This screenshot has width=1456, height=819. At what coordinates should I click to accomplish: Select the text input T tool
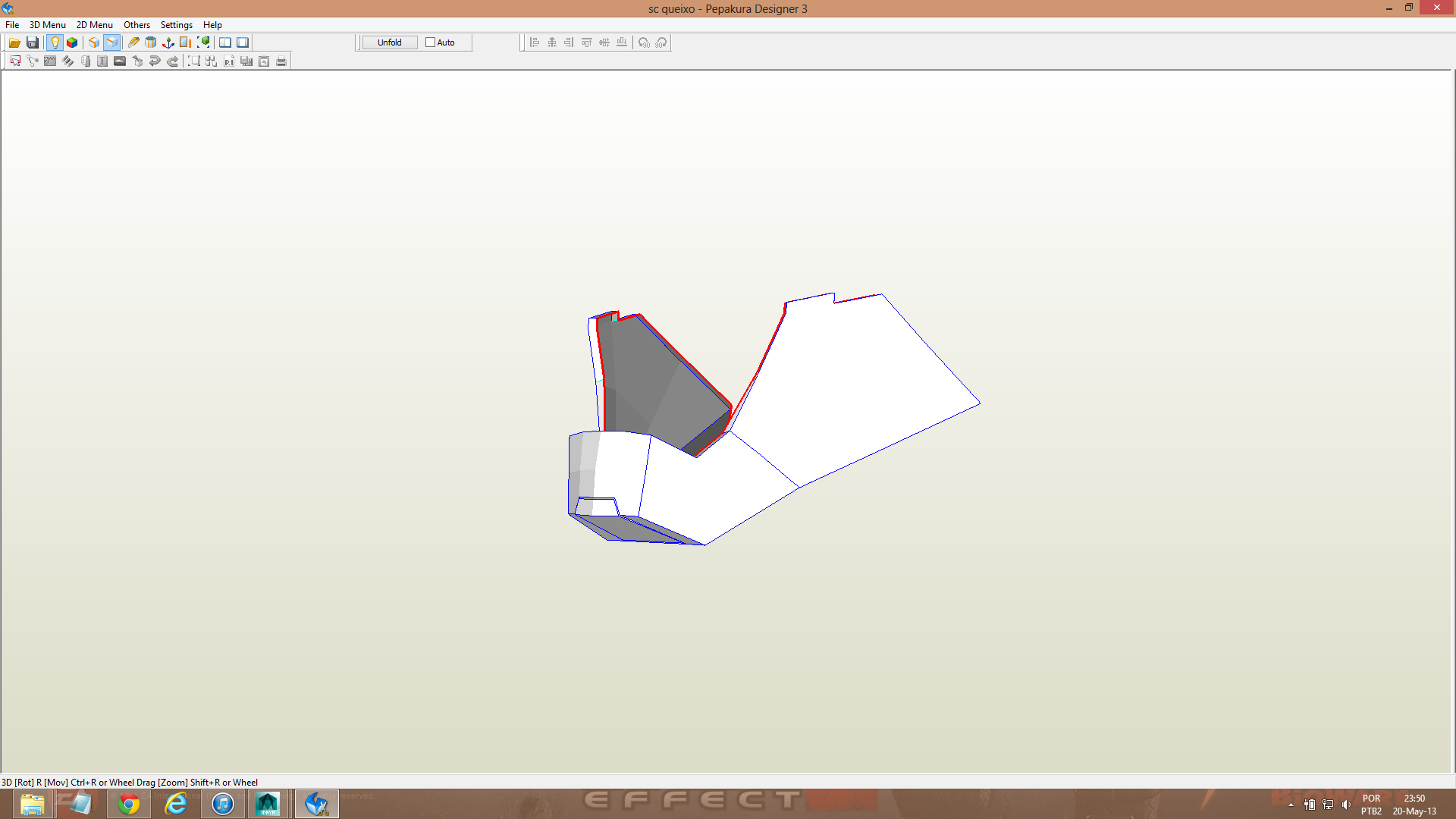click(102, 61)
